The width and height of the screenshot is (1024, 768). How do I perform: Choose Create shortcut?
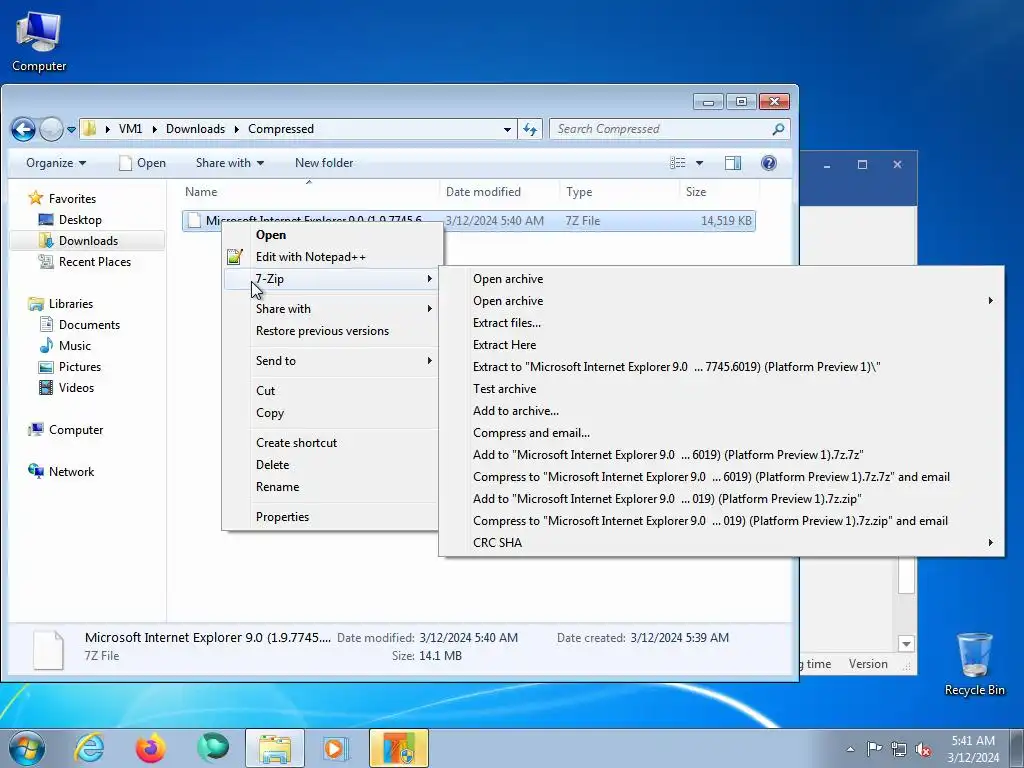pos(332,443)
